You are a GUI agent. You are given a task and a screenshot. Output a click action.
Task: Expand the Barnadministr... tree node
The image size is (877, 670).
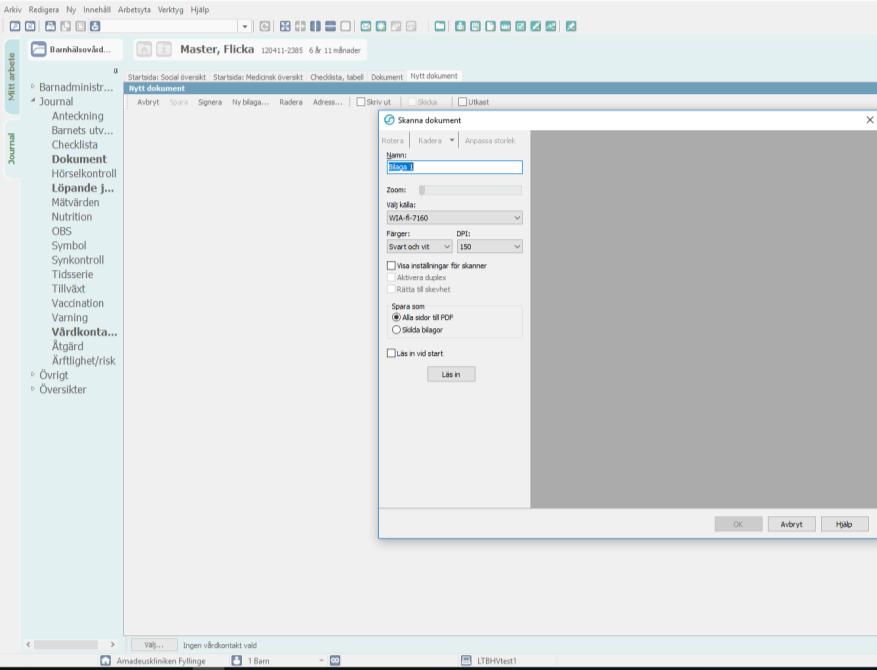coord(32,87)
